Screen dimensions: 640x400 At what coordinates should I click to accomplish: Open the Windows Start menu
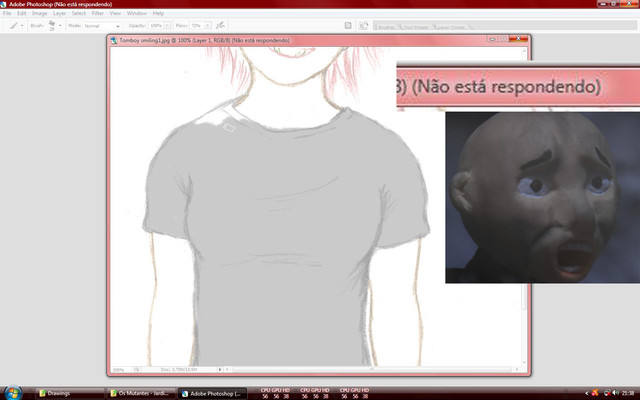click(13, 393)
